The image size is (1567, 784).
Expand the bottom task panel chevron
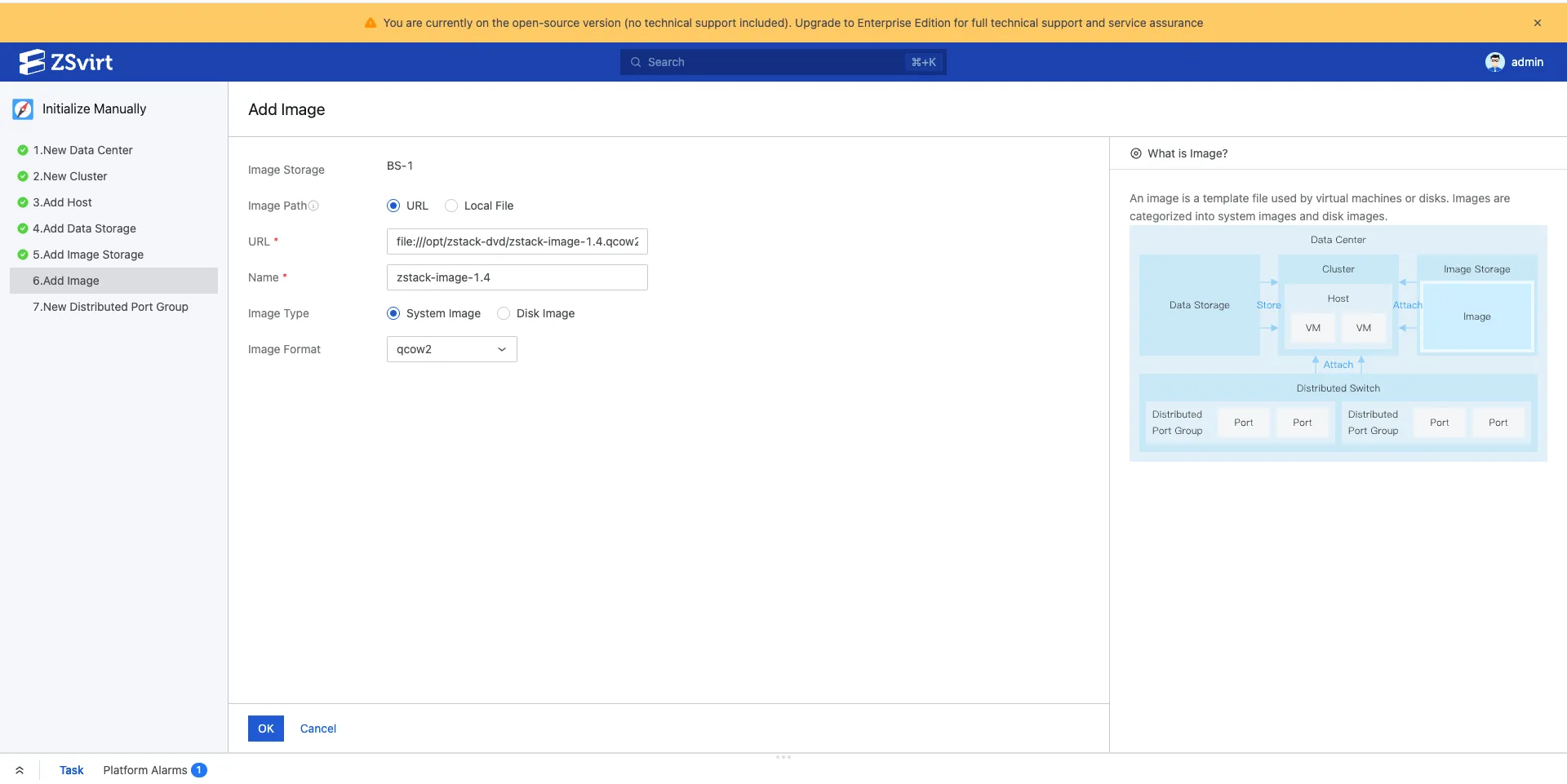[20, 770]
